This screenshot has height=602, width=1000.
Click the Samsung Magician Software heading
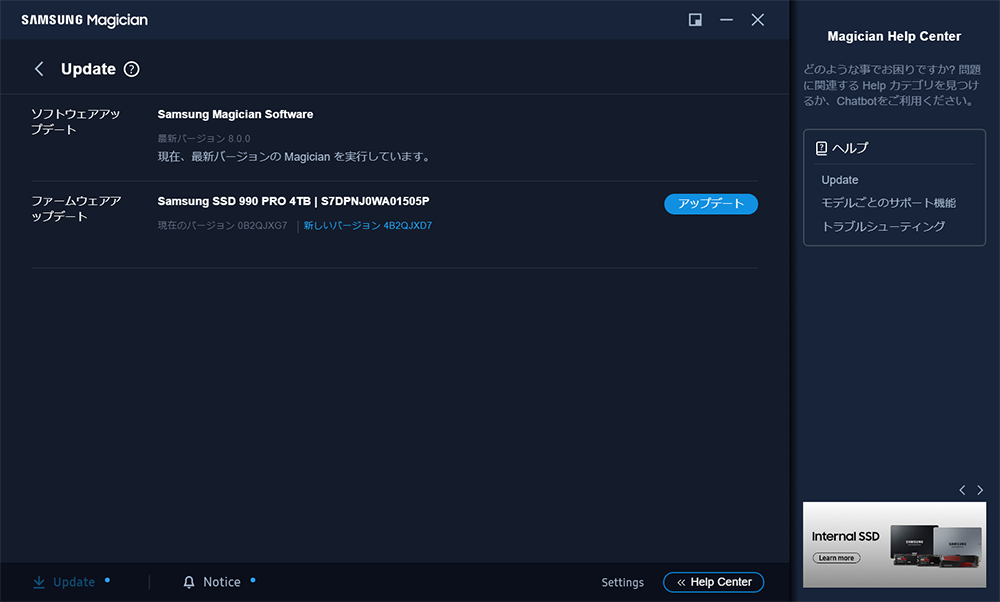[235, 114]
